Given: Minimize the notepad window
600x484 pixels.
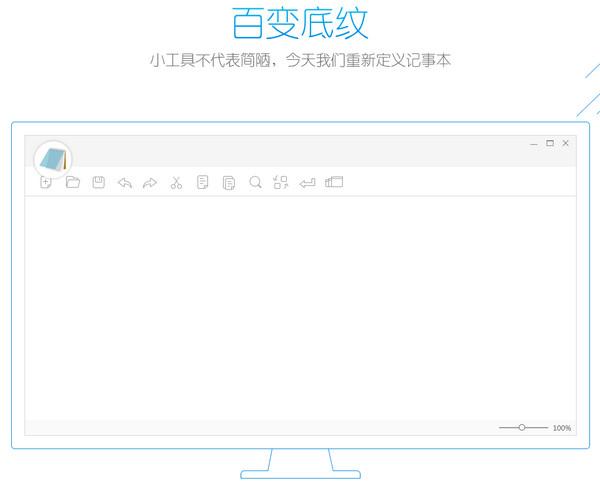Looking at the screenshot, I should click(x=534, y=144).
